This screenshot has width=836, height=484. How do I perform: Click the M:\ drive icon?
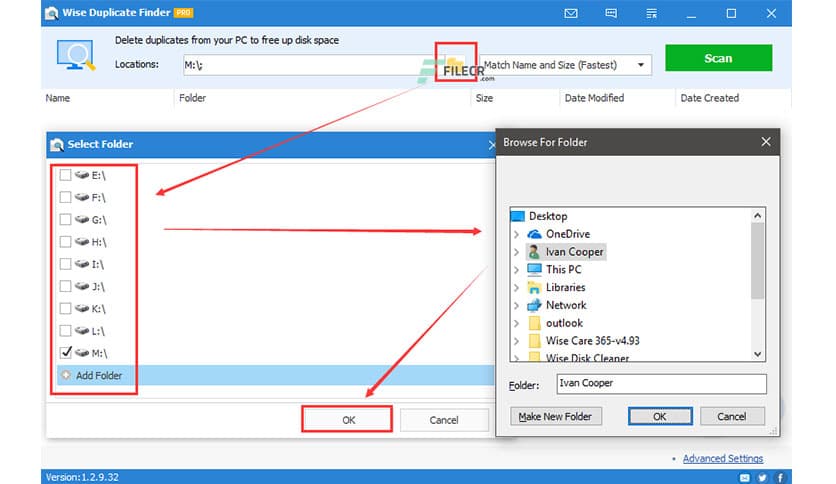(82, 353)
